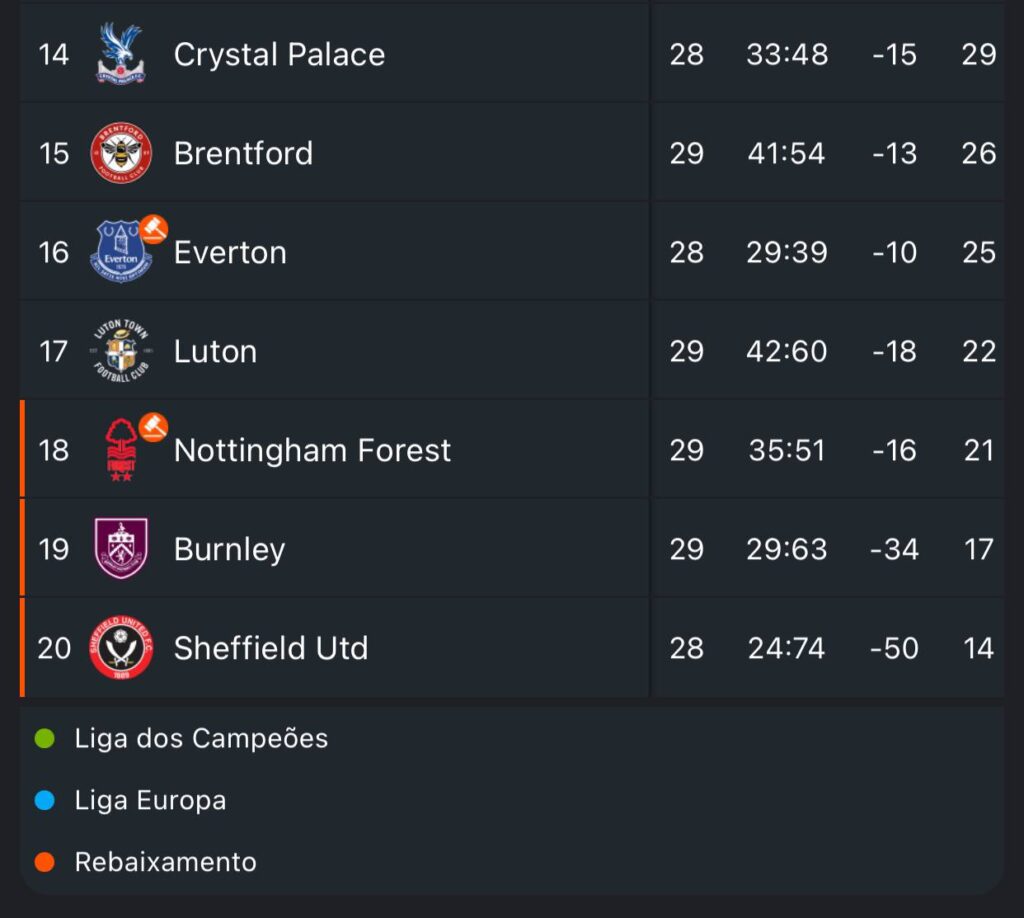Click Burnley's 29:63 goals score
Image resolution: width=1024 pixels, height=918 pixels.
[x=787, y=549]
